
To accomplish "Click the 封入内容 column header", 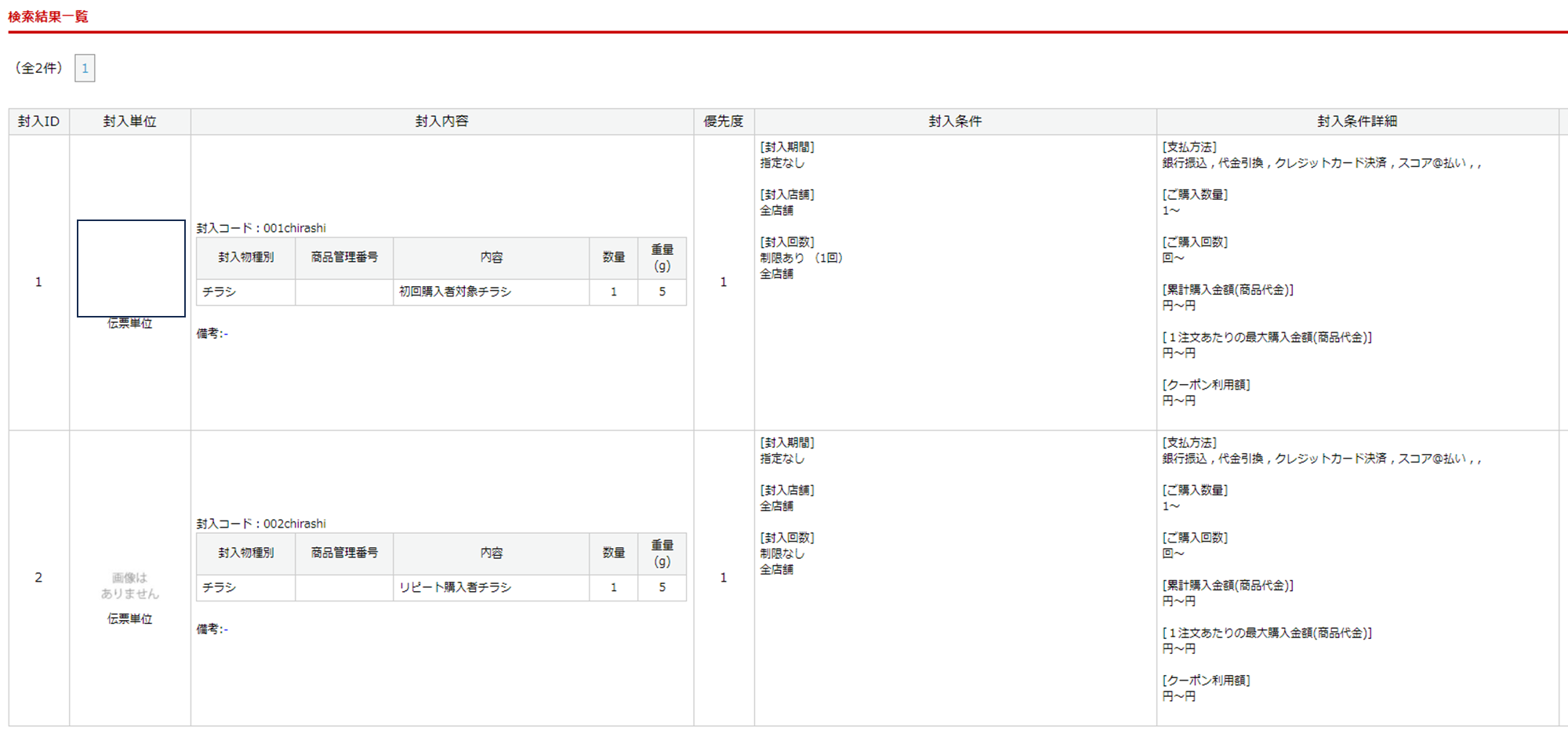I will pyautogui.click(x=442, y=122).
